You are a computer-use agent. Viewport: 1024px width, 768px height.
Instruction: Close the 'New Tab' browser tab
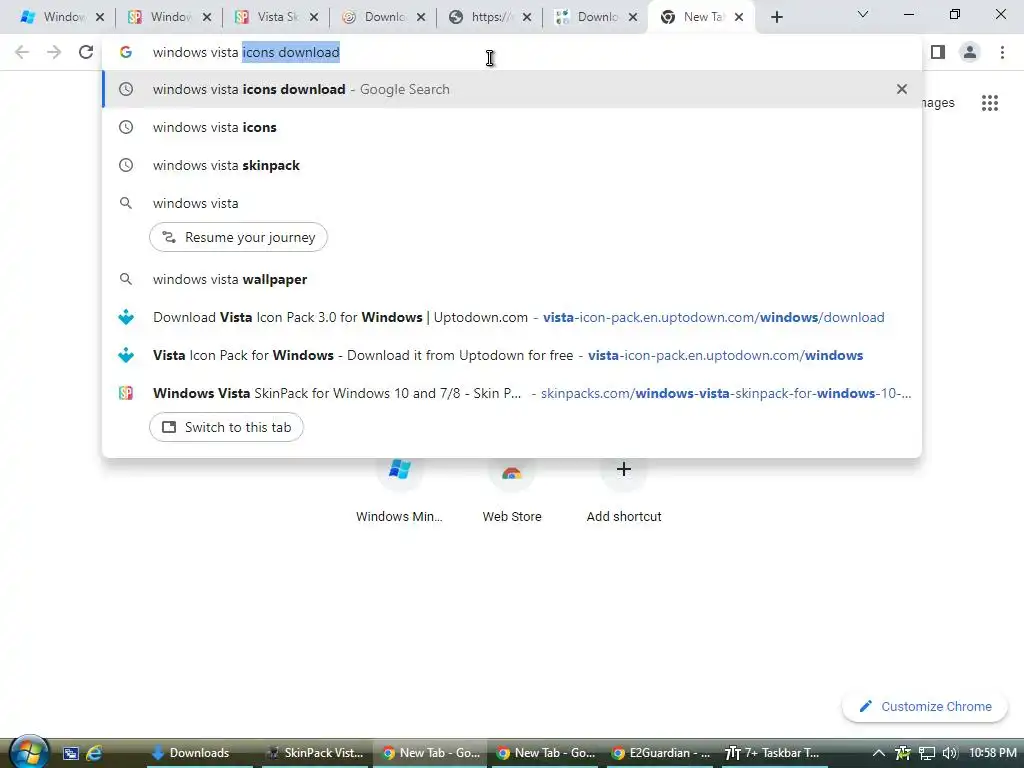point(739,17)
